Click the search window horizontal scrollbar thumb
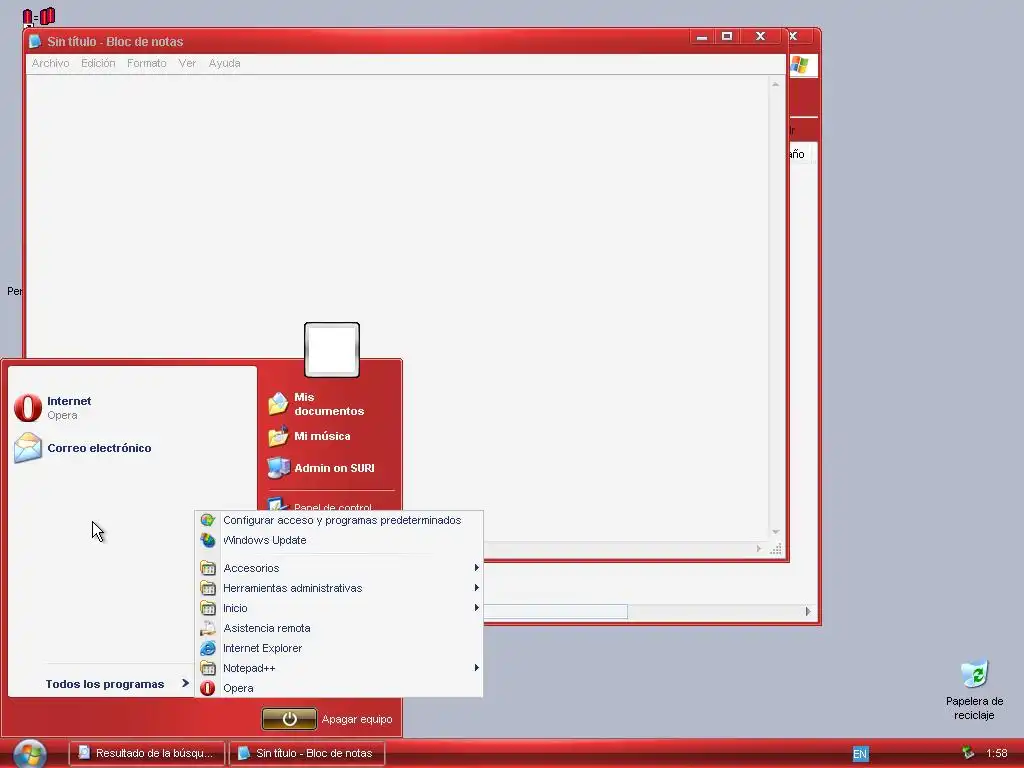1024x768 pixels. click(x=556, y=611)
